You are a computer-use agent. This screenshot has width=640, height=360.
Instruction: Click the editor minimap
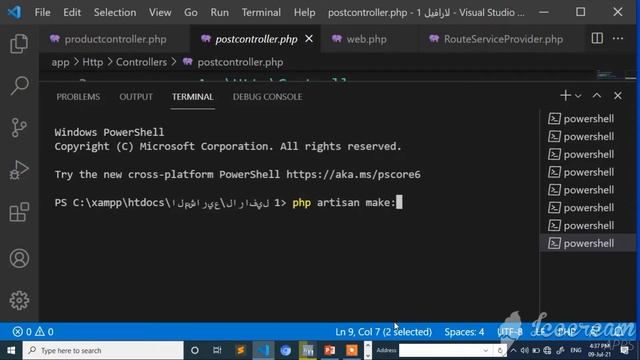[606, 75]
